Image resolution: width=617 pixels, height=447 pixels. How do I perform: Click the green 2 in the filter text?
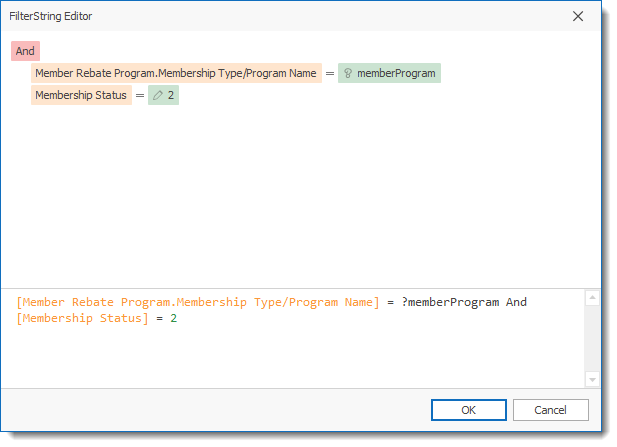[173, 318]
